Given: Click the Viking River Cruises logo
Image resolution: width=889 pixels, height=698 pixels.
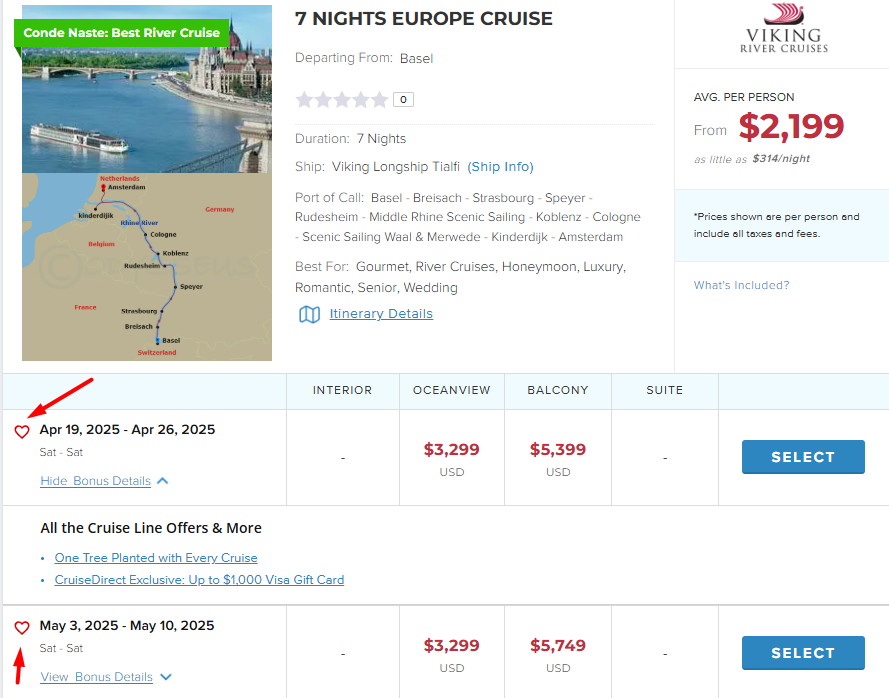Looking at the screenshot, I should [x=783, y=28].
